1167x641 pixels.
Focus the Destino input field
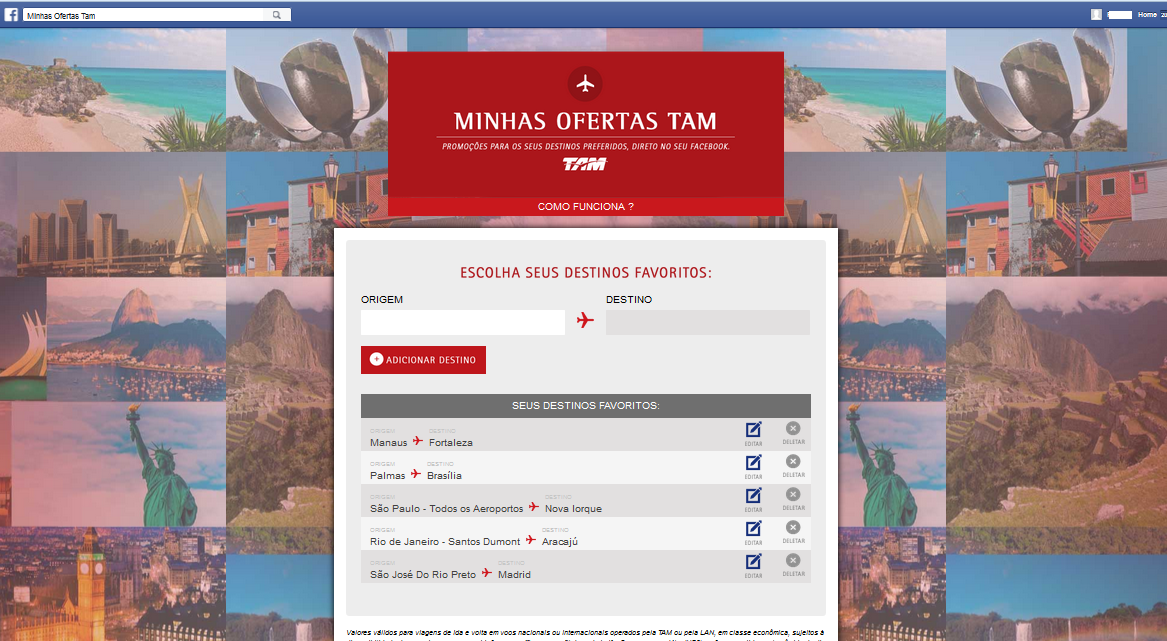pos(707,322)
